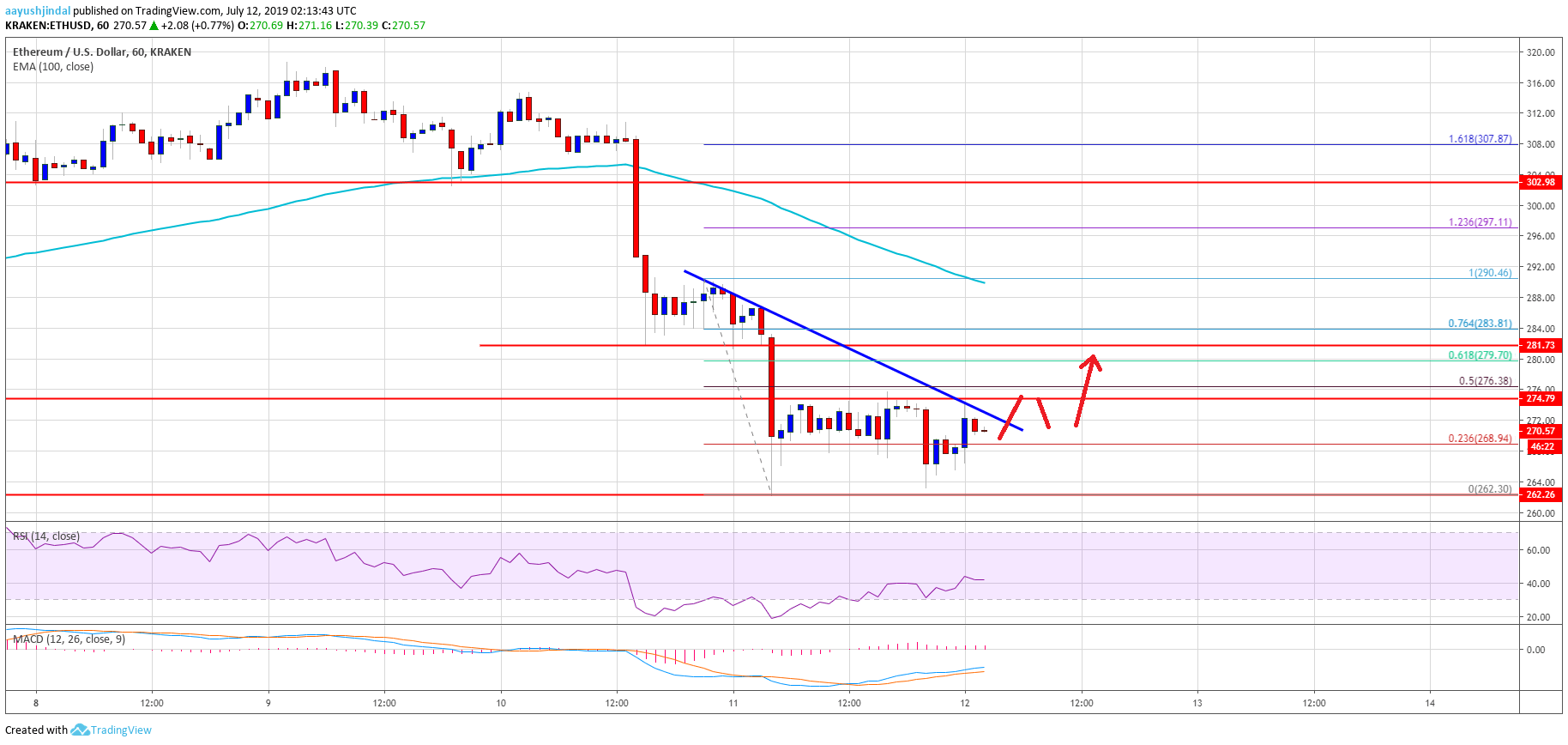Screen dimensions: 1568x745
Task: Click the 270.57 current price label
Action: point(1541,431)
